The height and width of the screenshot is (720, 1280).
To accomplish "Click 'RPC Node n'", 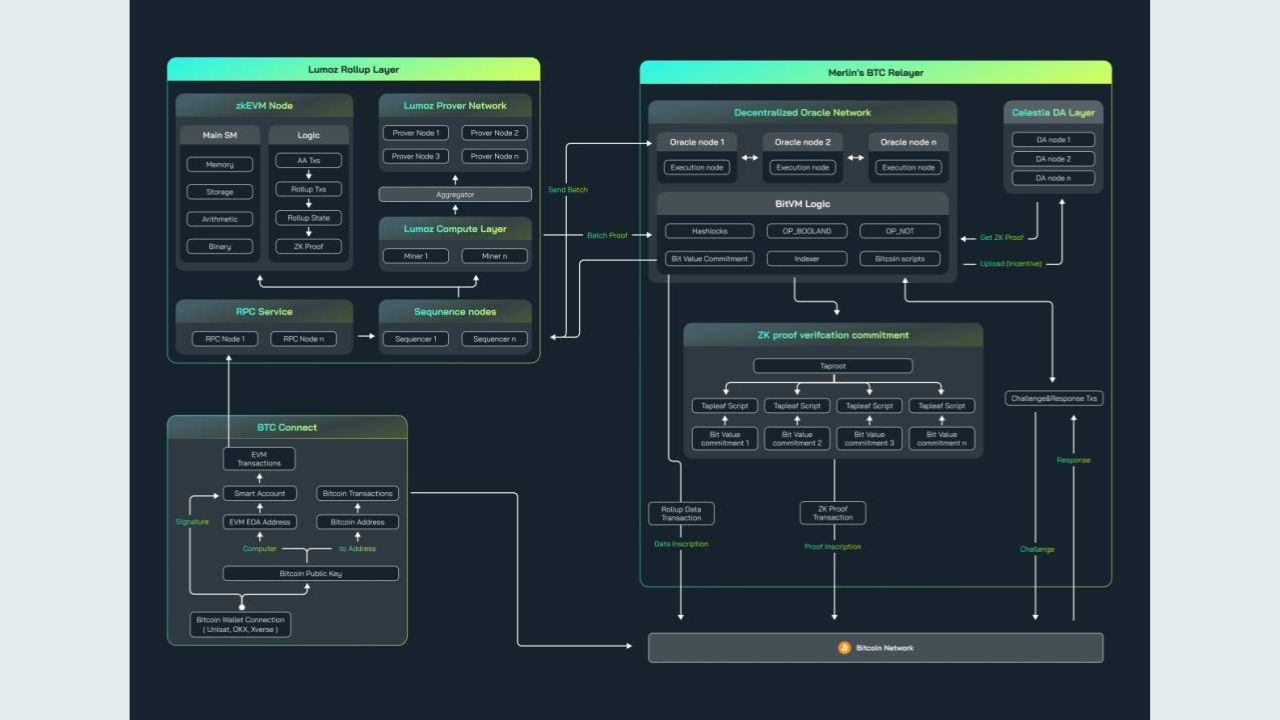I will tap(304, 339).
